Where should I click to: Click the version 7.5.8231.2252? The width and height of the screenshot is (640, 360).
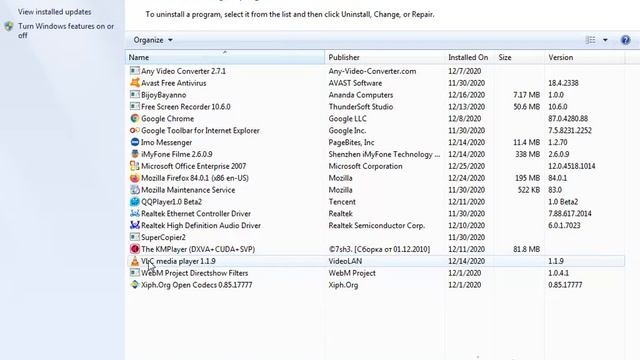(x=570, y=131)
